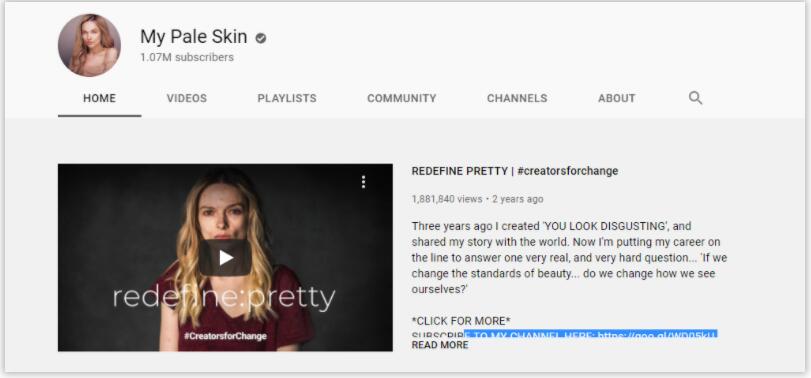Click the My Pale Skin channel name

[x=194, y=37]
